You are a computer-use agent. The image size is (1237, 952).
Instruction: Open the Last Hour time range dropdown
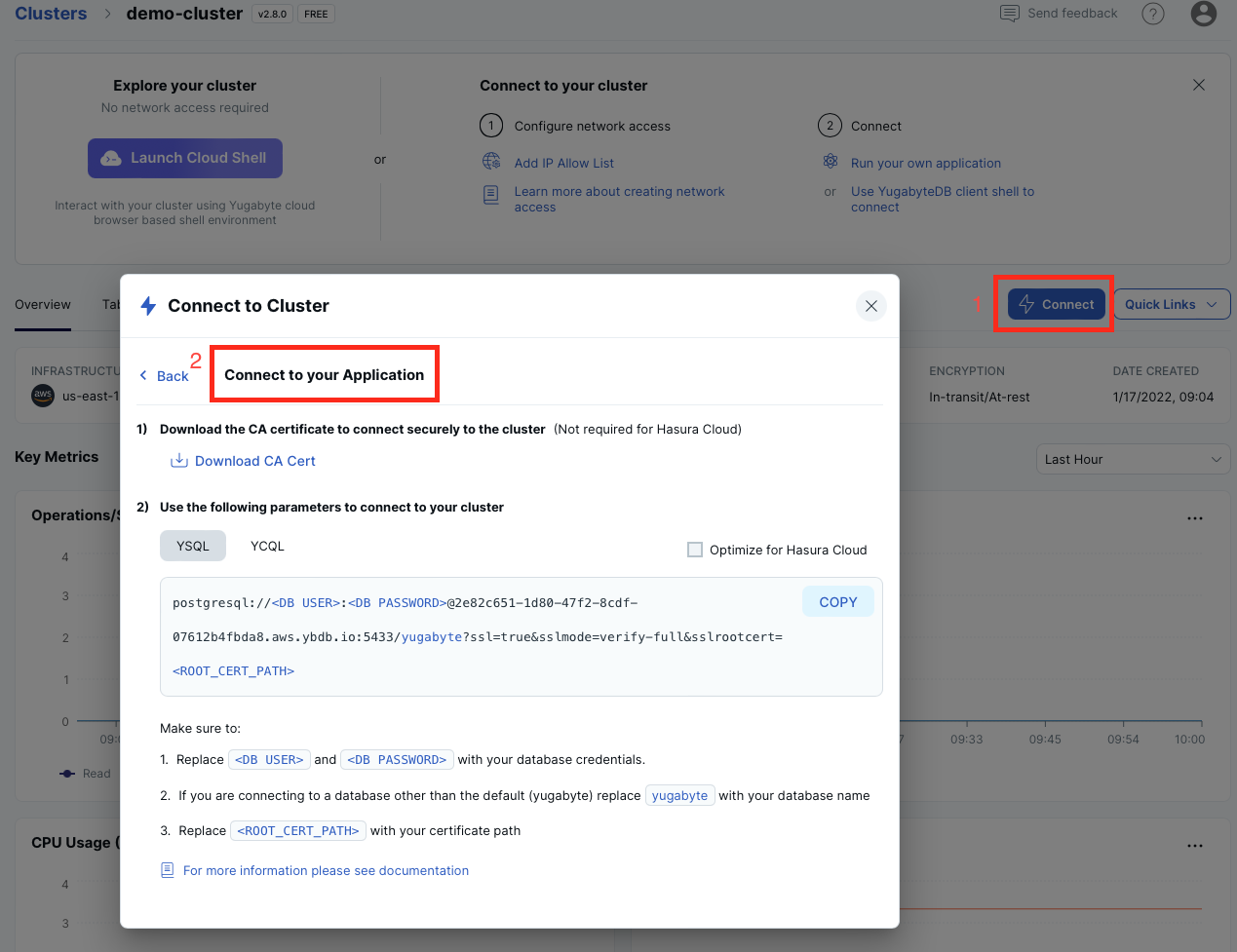click(x=1134, y=459)
